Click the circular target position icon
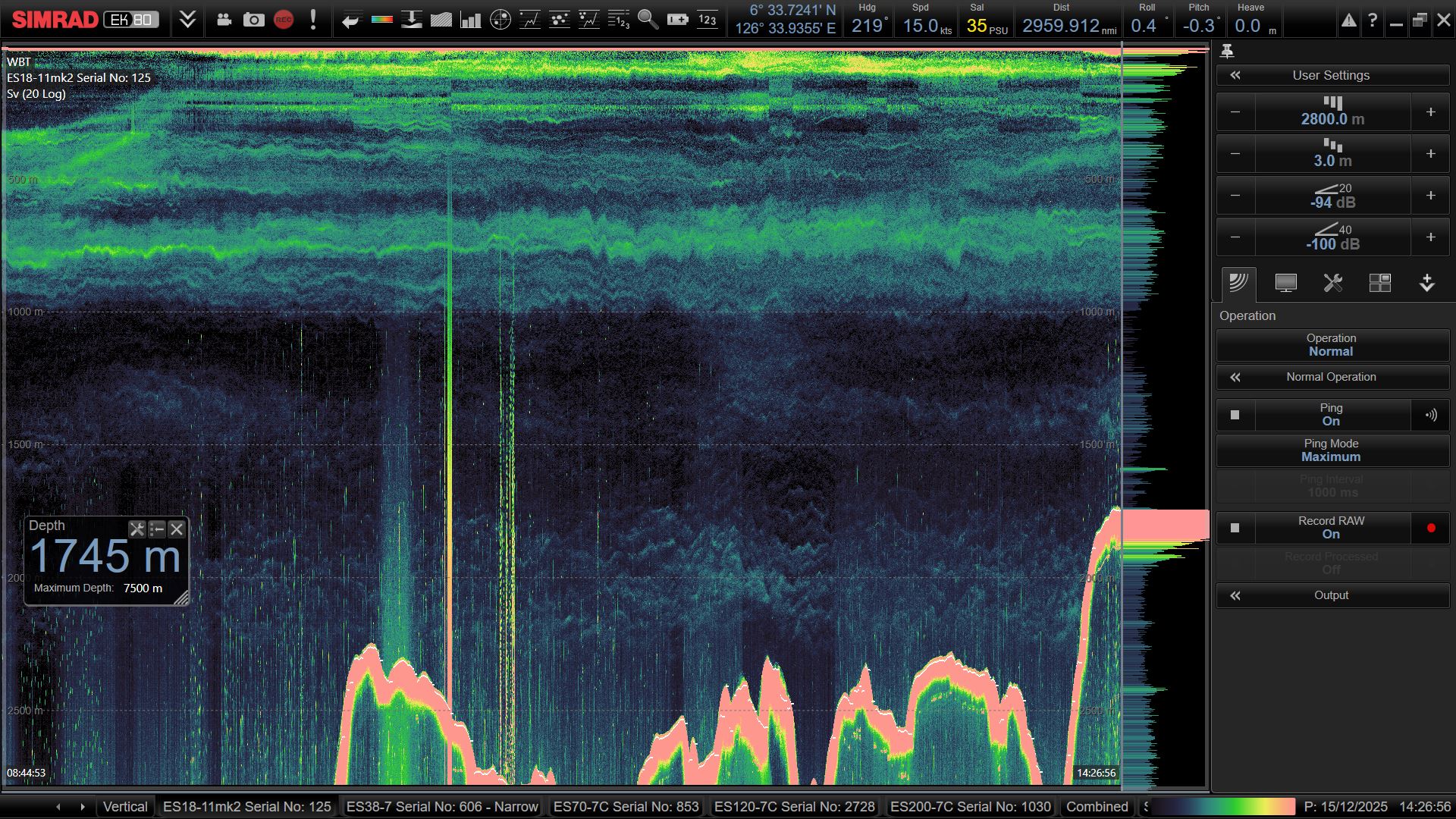The width and height of the screenshot is (1456, 819). (x=500, y=20)
